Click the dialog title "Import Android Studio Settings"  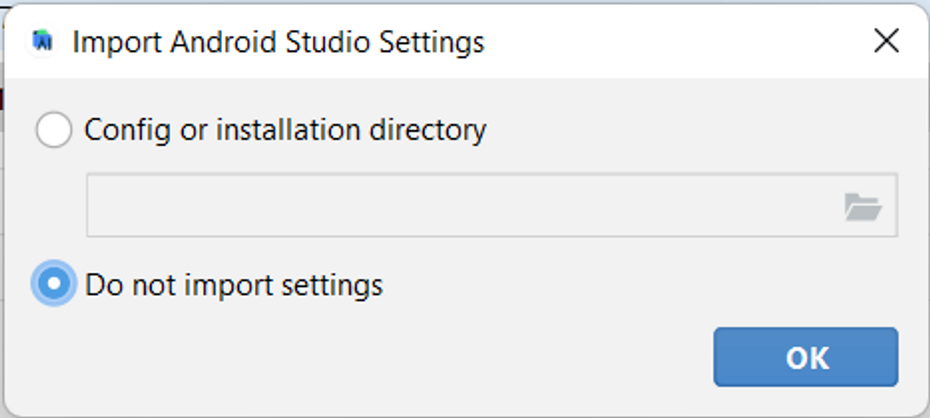click(x=278, y=42)
